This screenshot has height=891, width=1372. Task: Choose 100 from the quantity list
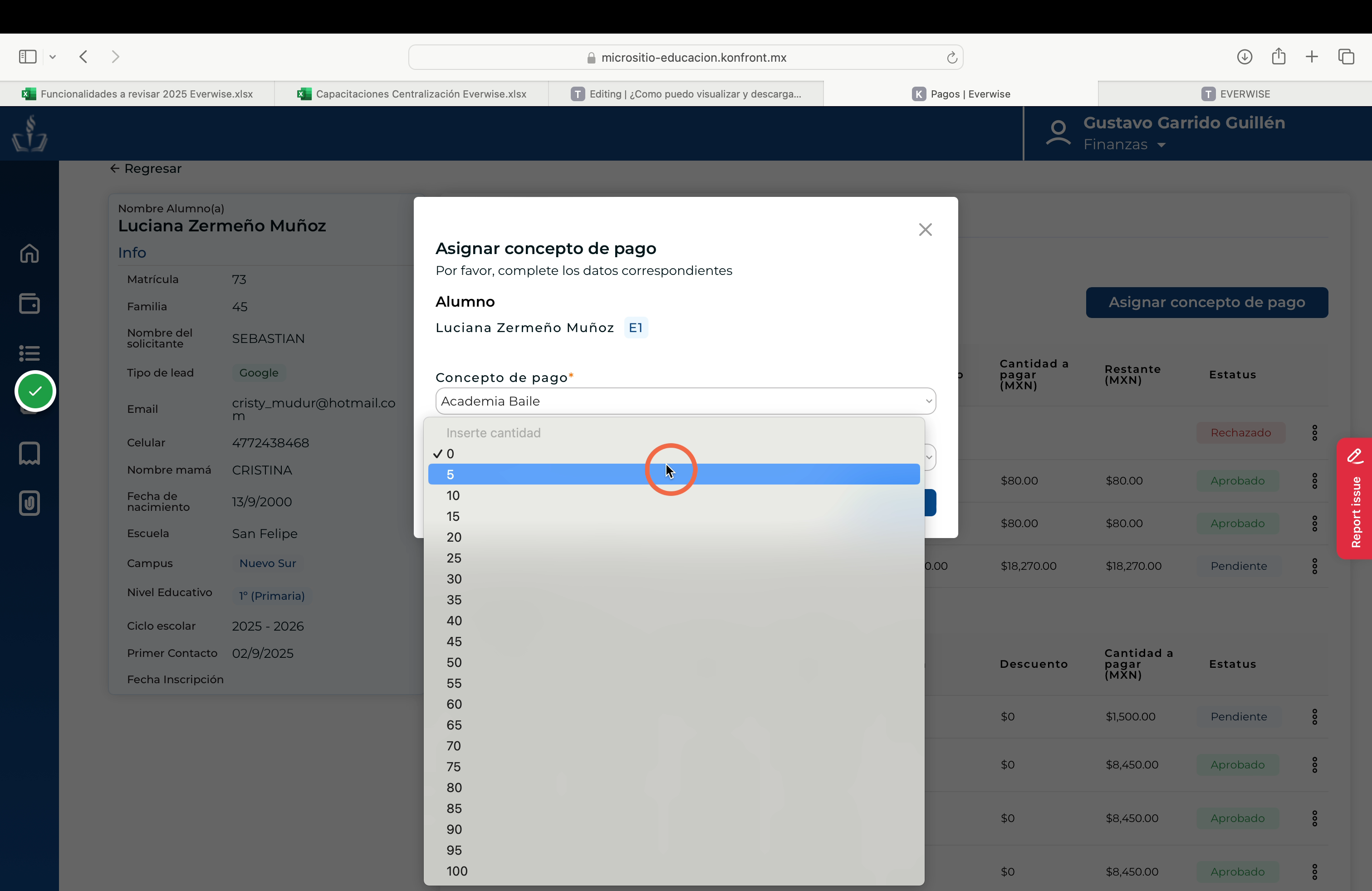point(674,871)
